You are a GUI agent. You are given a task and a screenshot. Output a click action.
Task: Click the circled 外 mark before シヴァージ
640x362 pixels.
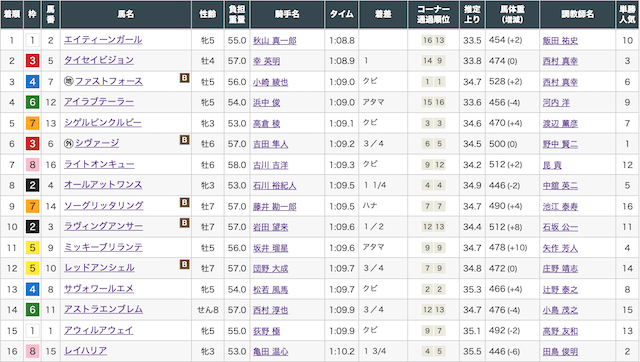point(69,143)
